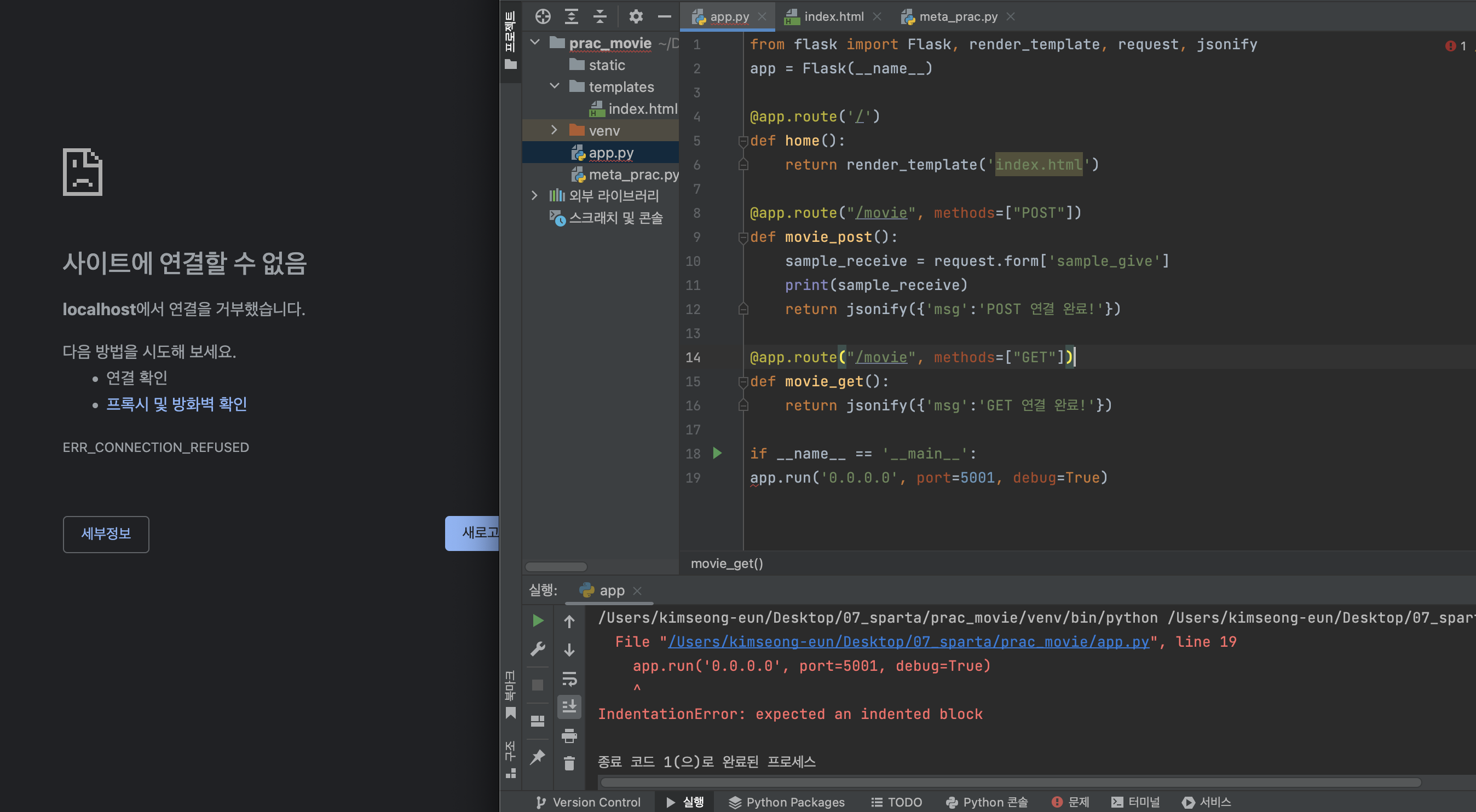Open the Version Control tool window

588,802
